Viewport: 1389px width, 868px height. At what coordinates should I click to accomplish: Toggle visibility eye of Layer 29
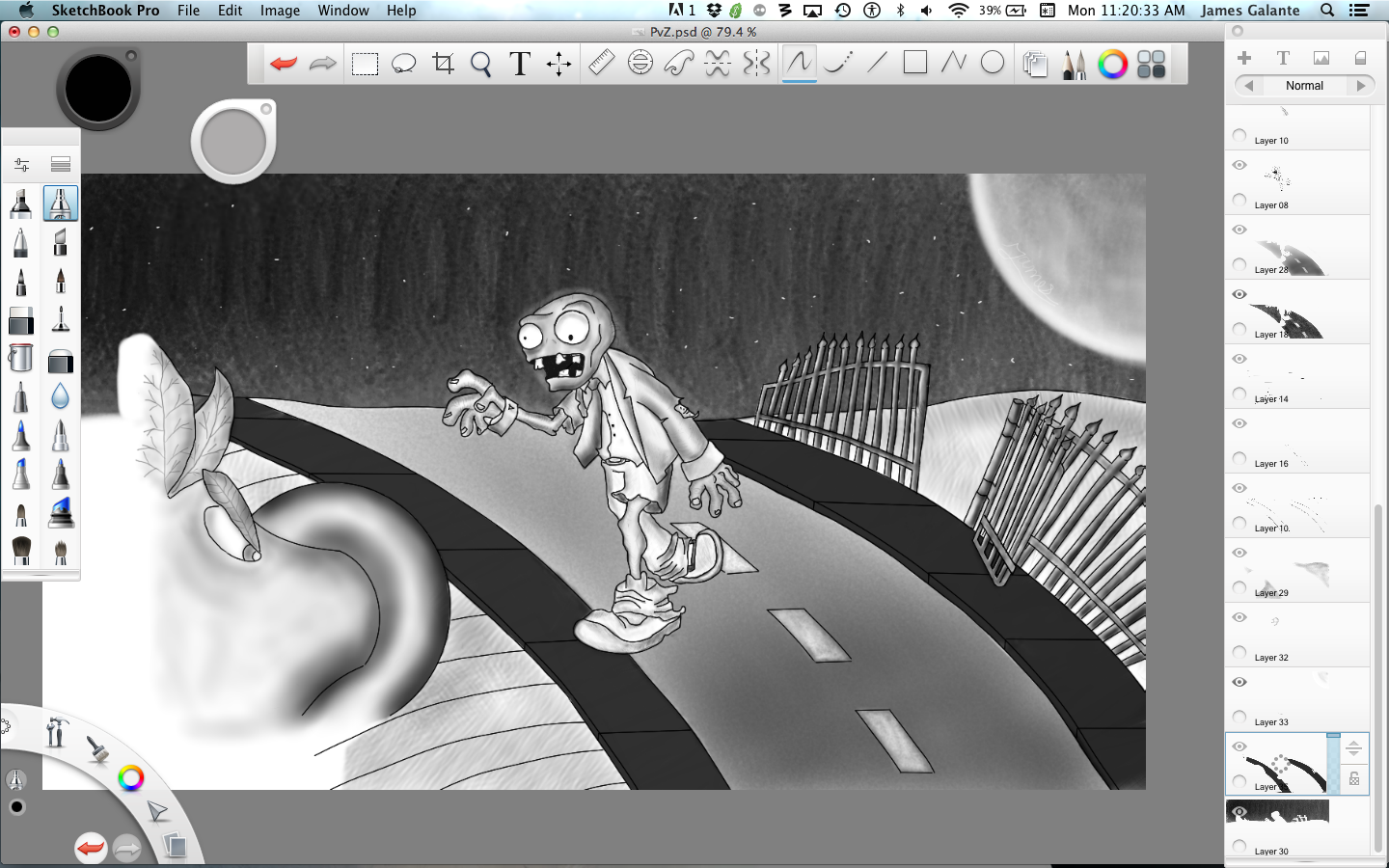[x=1239, y=553]
